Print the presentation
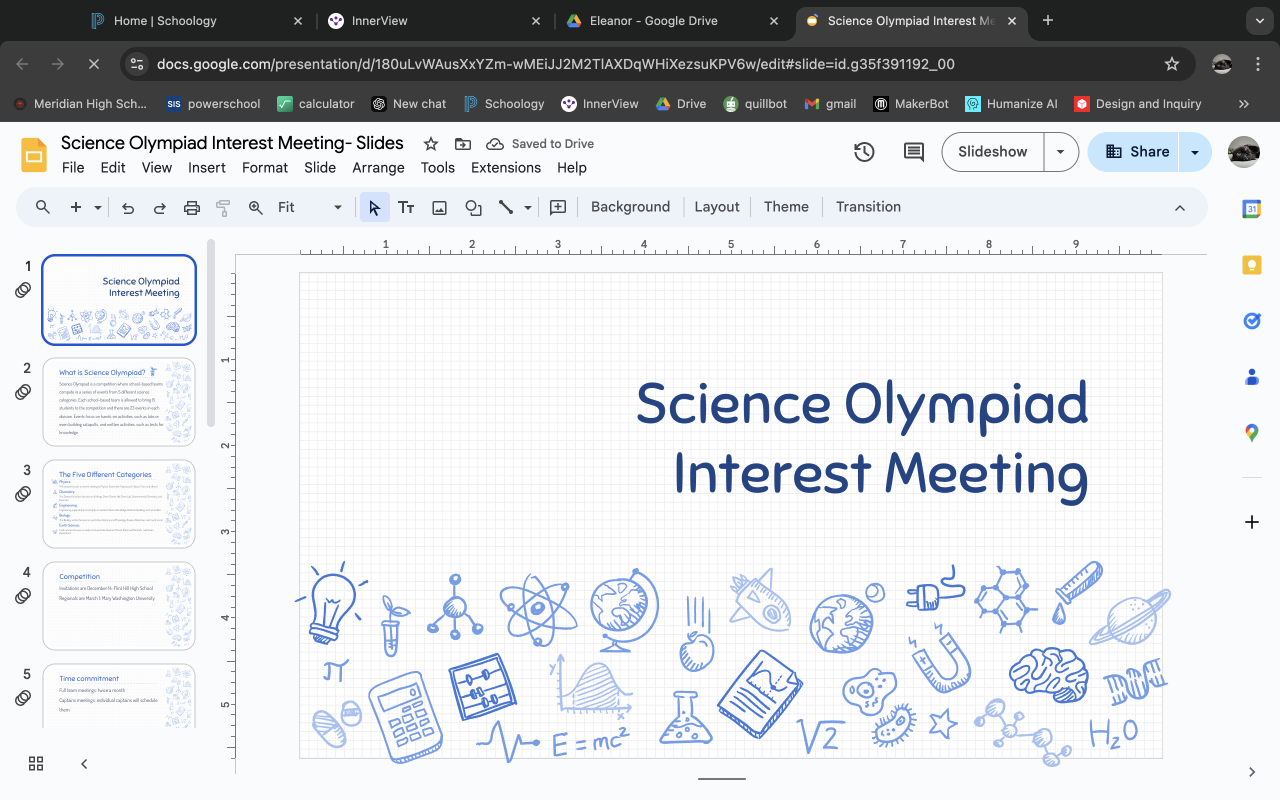 coord(192,207)
